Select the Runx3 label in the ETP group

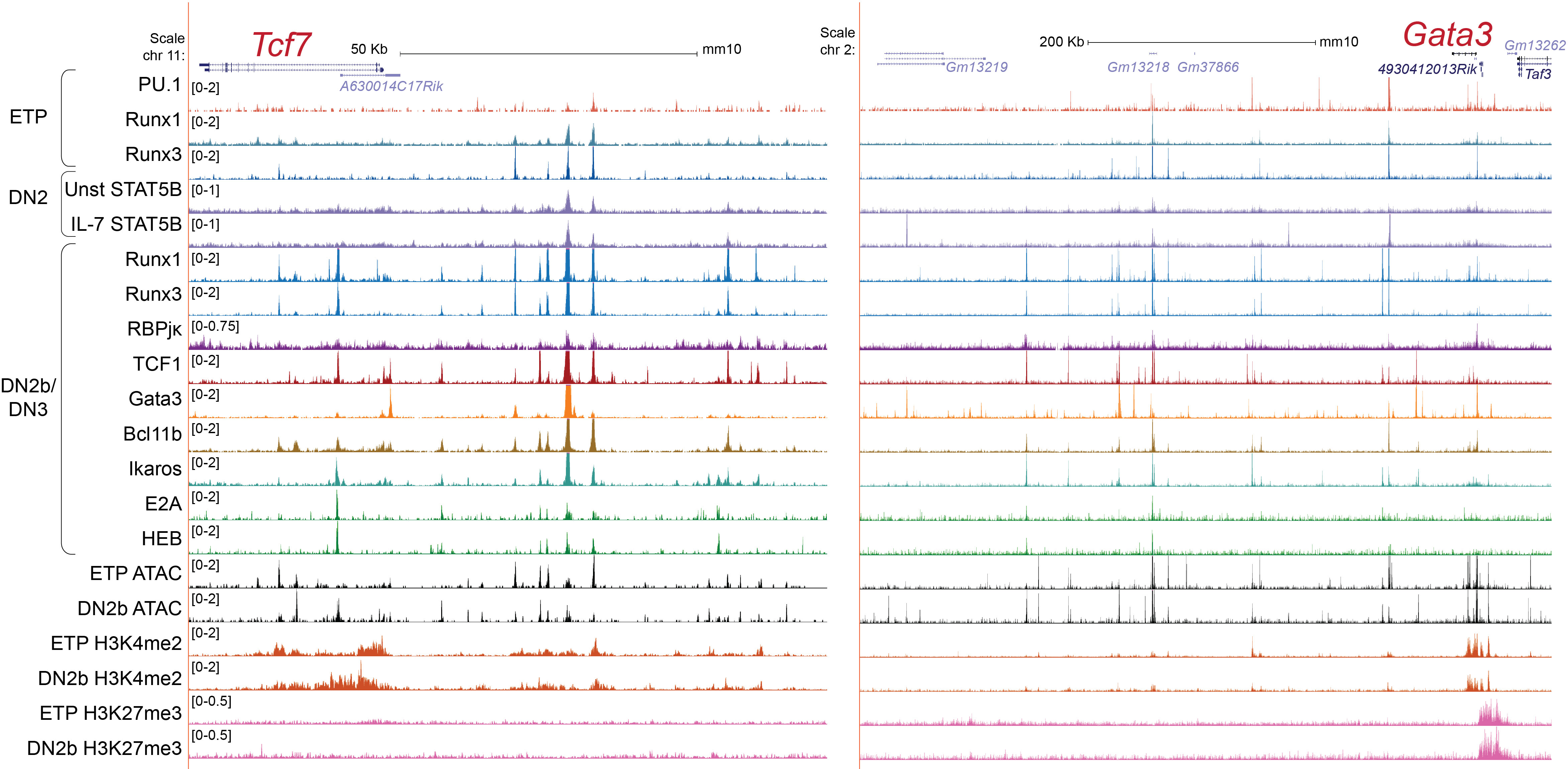(153, 154)
